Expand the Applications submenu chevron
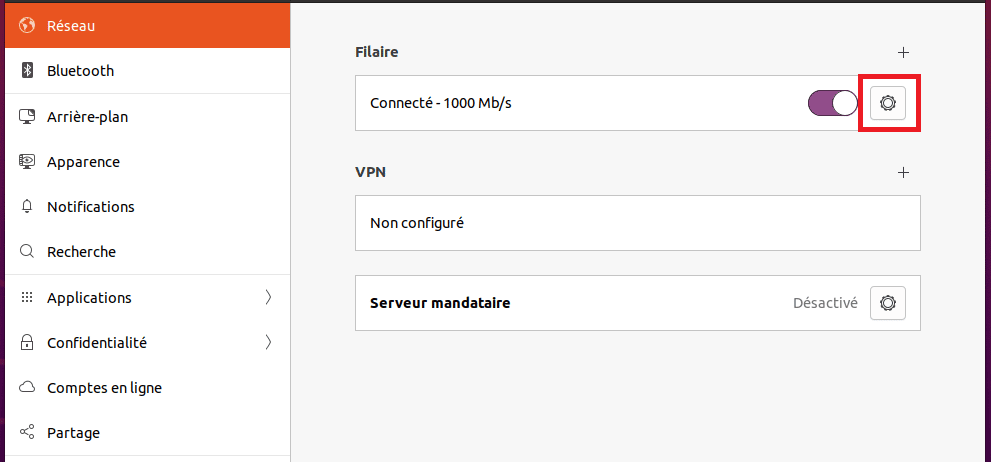This screenshot has height=462, width=991. [x=269, y=297]
